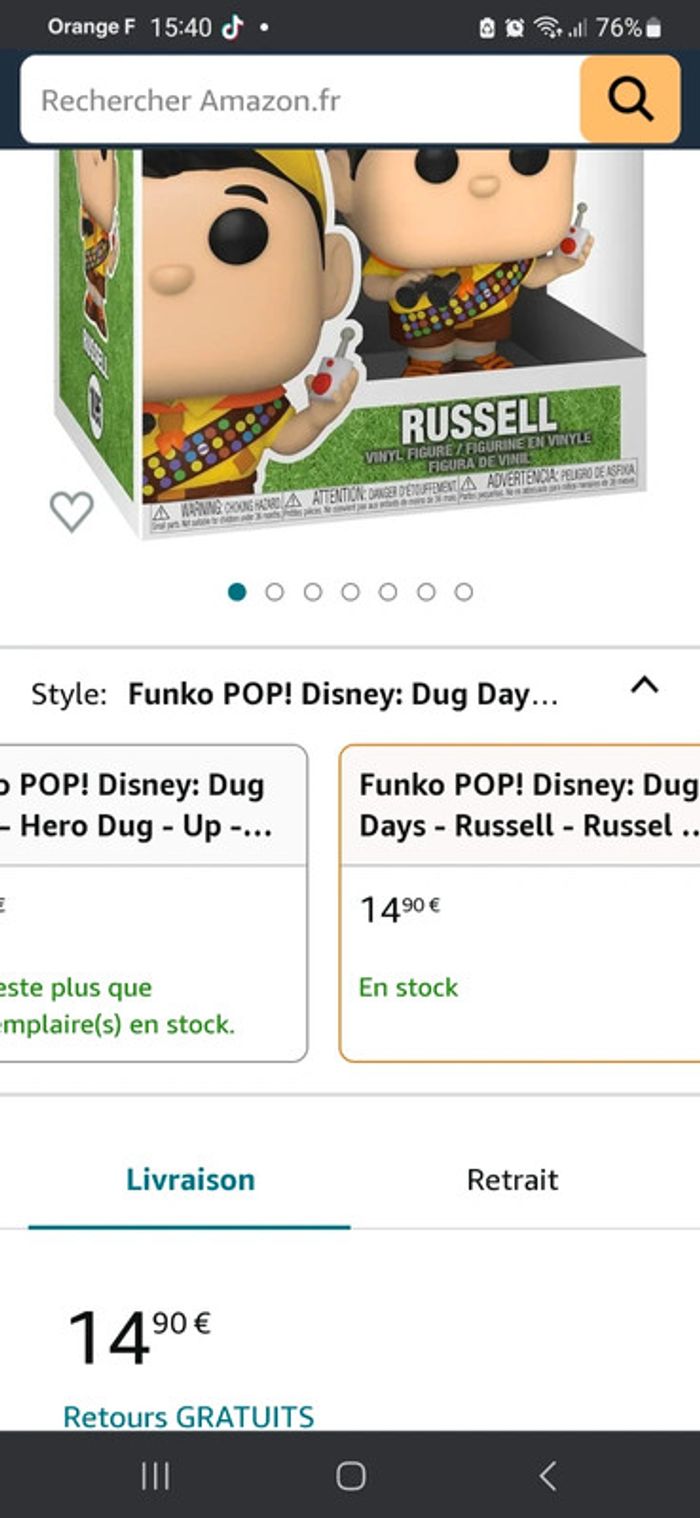This screenshot has width=700, height=1518.
Task: Tap the heart wishlist icon
Action: (71, 510)
